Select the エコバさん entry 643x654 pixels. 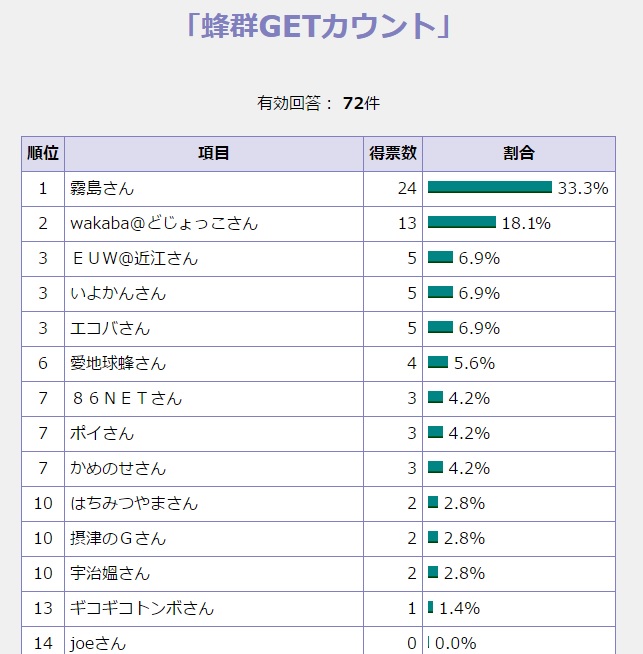click(x=110, y=328)
